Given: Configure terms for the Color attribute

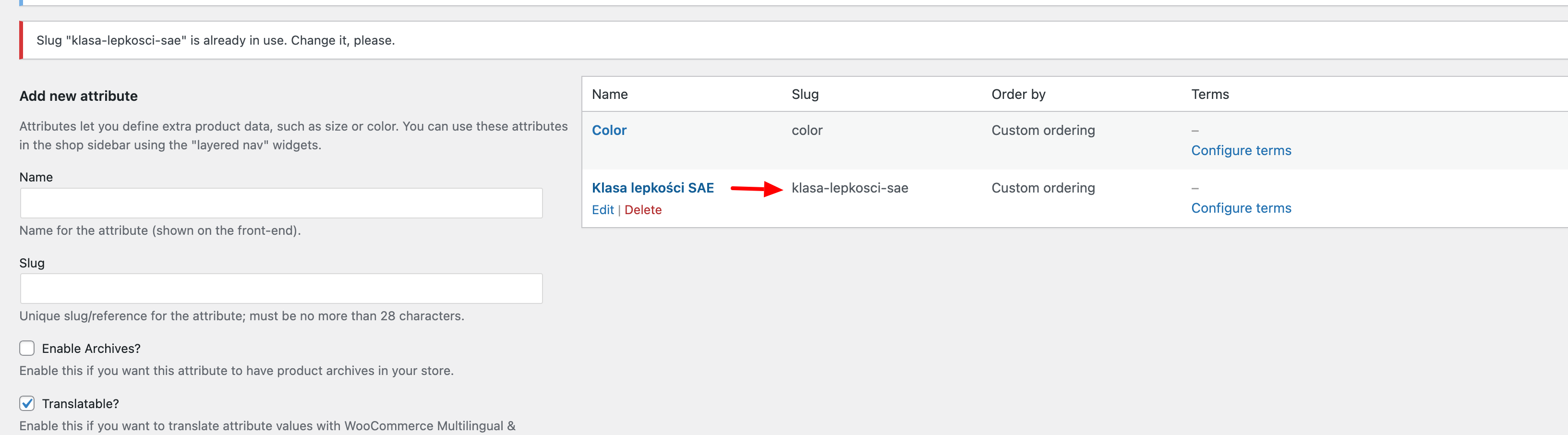Looking at the screenshot, I should (1241, 150).
